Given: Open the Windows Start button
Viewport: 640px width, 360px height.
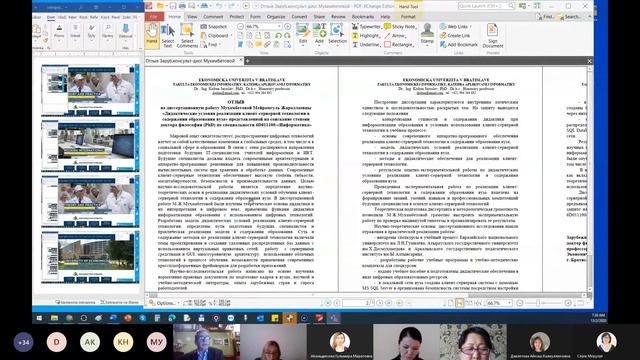Looking at the screenshot, I should (x=39, y=318).
